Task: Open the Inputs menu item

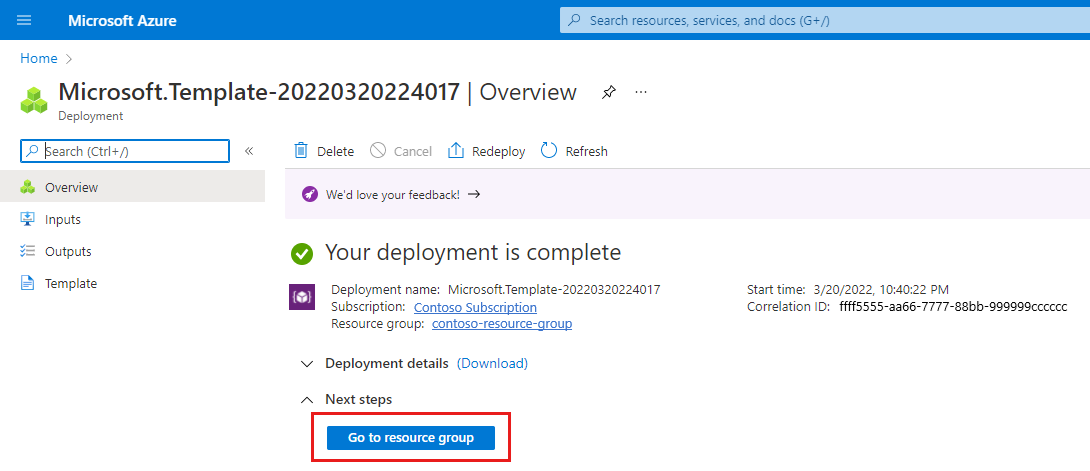Action: pyautogui.click(x=63, y=219)
